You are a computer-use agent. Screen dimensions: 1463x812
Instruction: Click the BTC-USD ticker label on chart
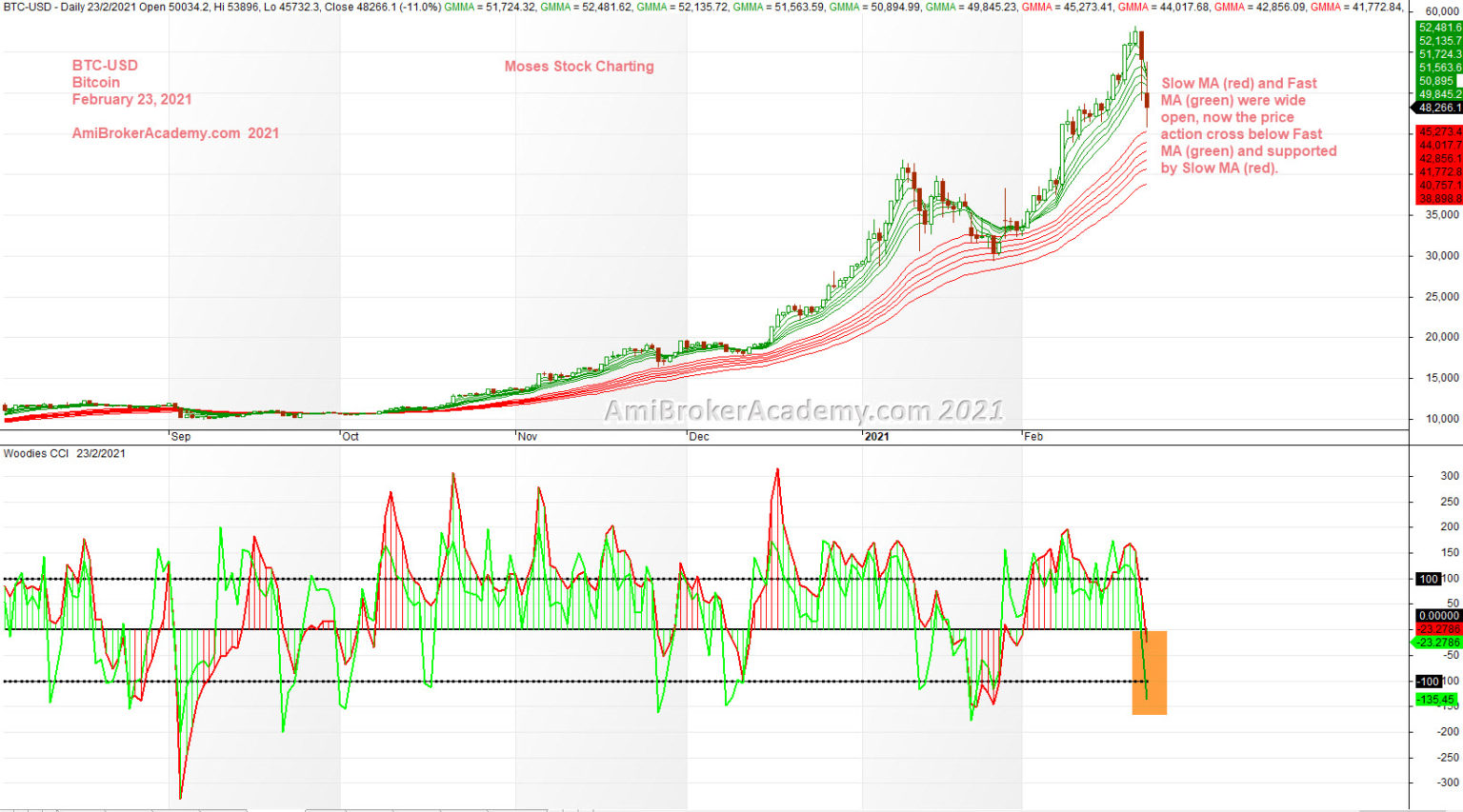105,66
